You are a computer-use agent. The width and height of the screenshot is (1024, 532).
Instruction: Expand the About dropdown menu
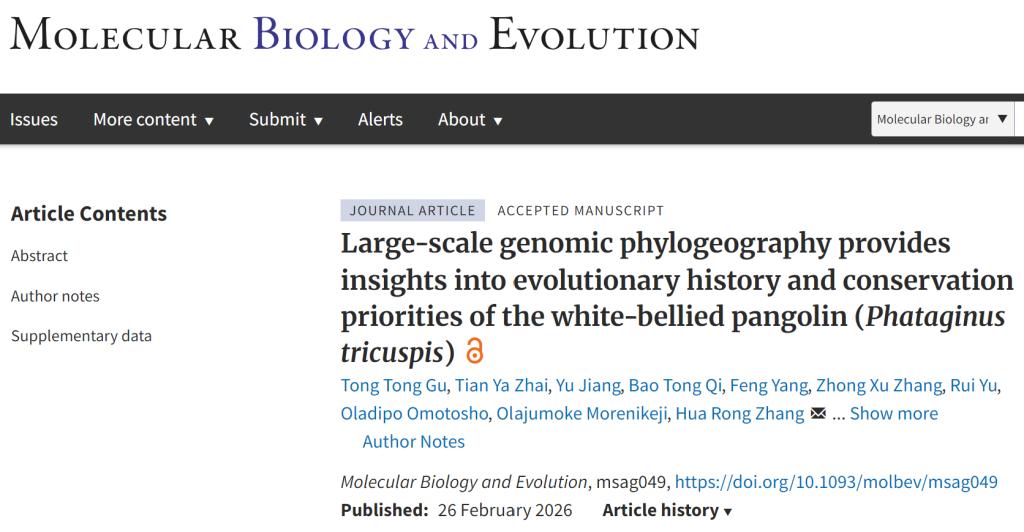(x=470, y=119)
